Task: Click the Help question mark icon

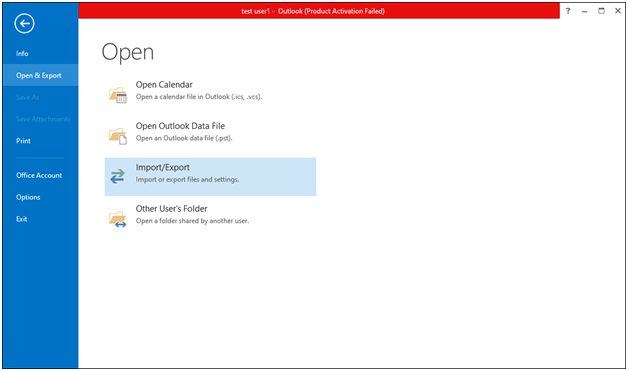Action: (568, 11)
